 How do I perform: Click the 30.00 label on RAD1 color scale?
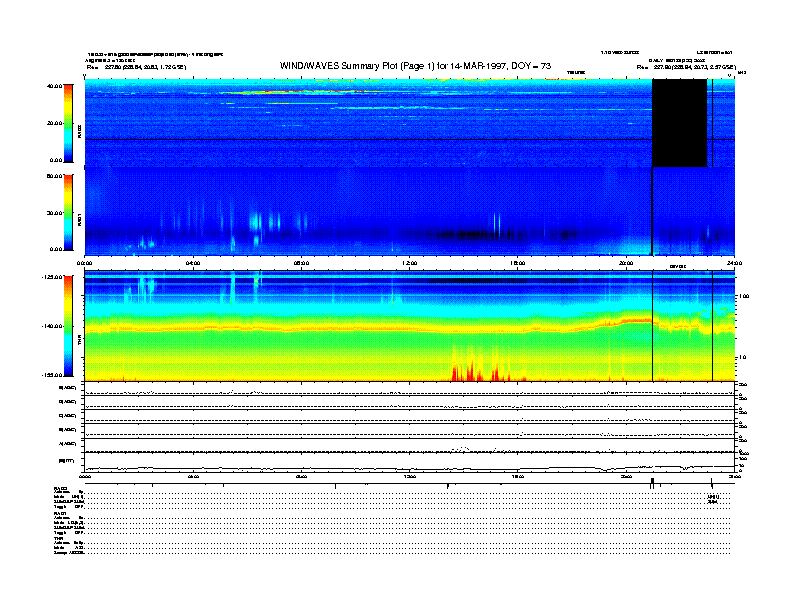pos(54,213)
